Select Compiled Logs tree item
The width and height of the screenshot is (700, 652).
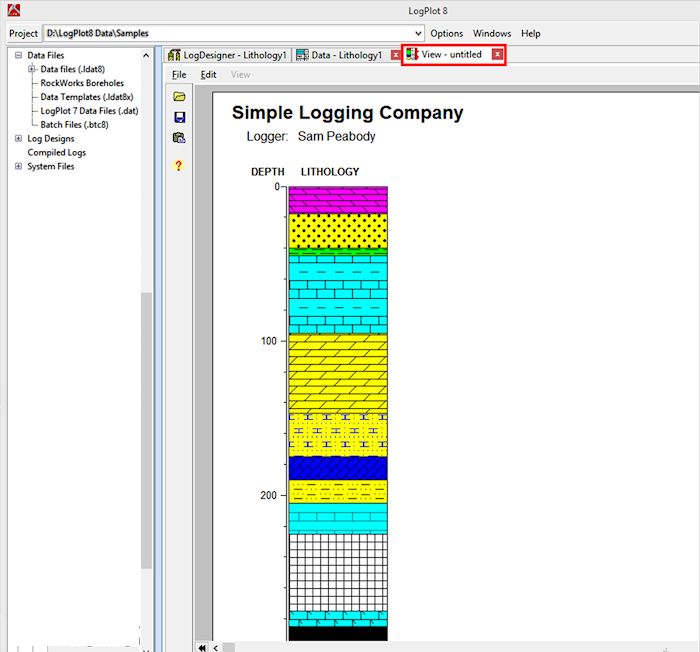tap(57, 152)
